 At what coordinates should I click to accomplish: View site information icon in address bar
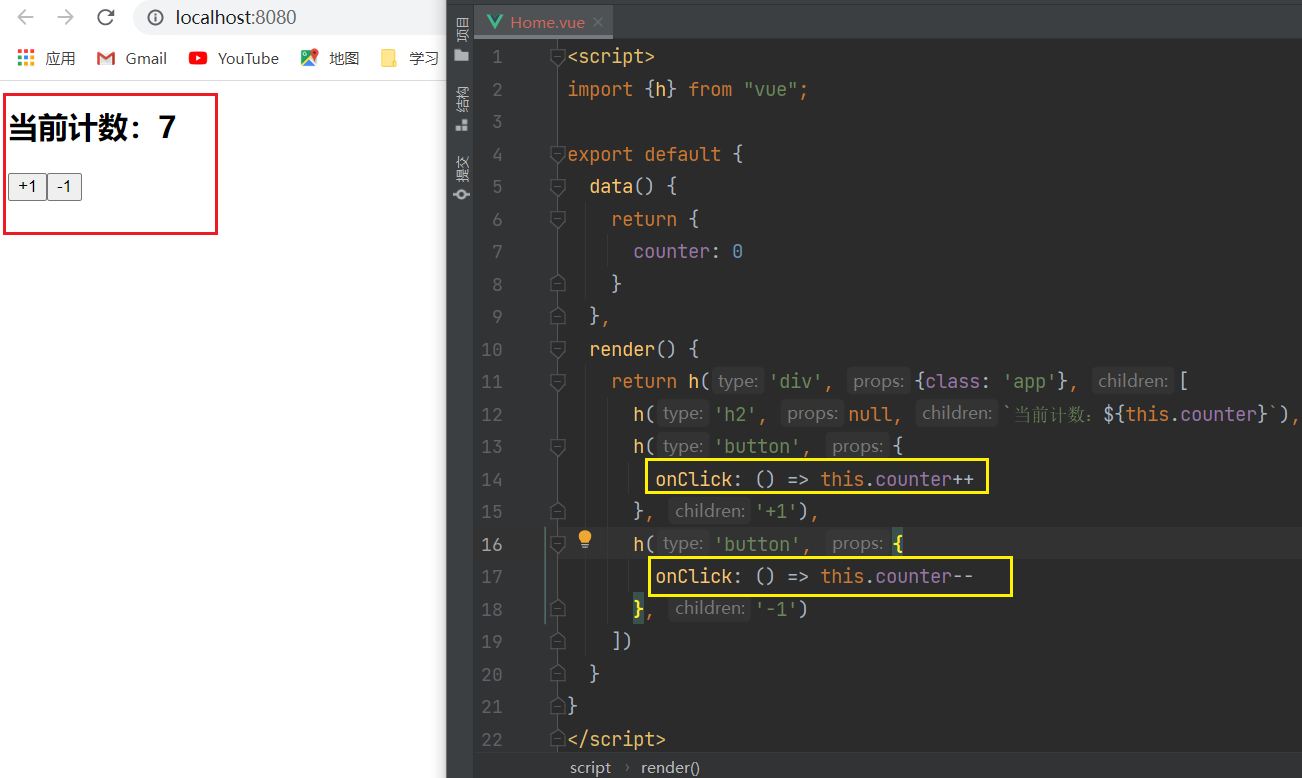click(155, 18)
